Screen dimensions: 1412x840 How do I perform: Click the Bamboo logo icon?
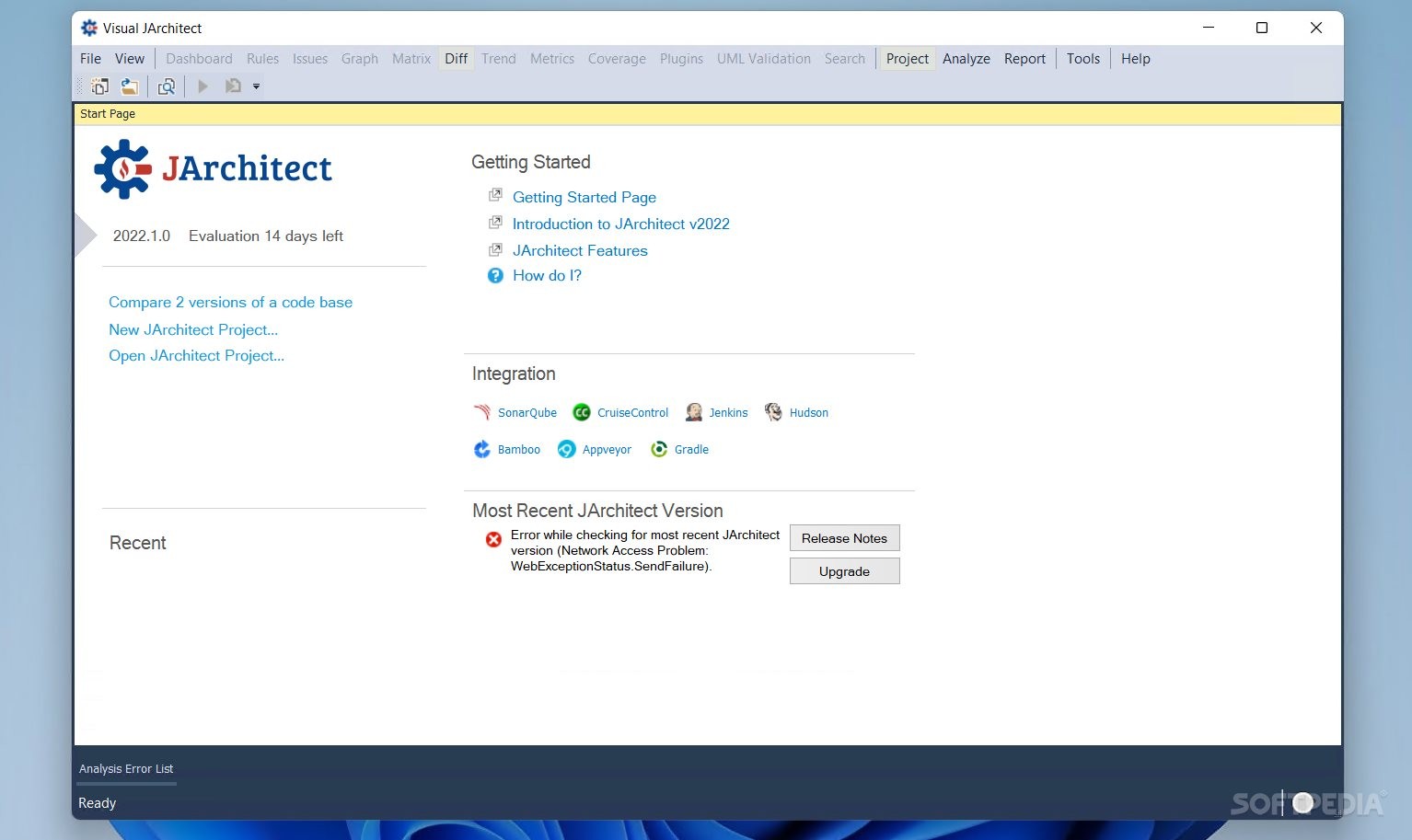482,449
